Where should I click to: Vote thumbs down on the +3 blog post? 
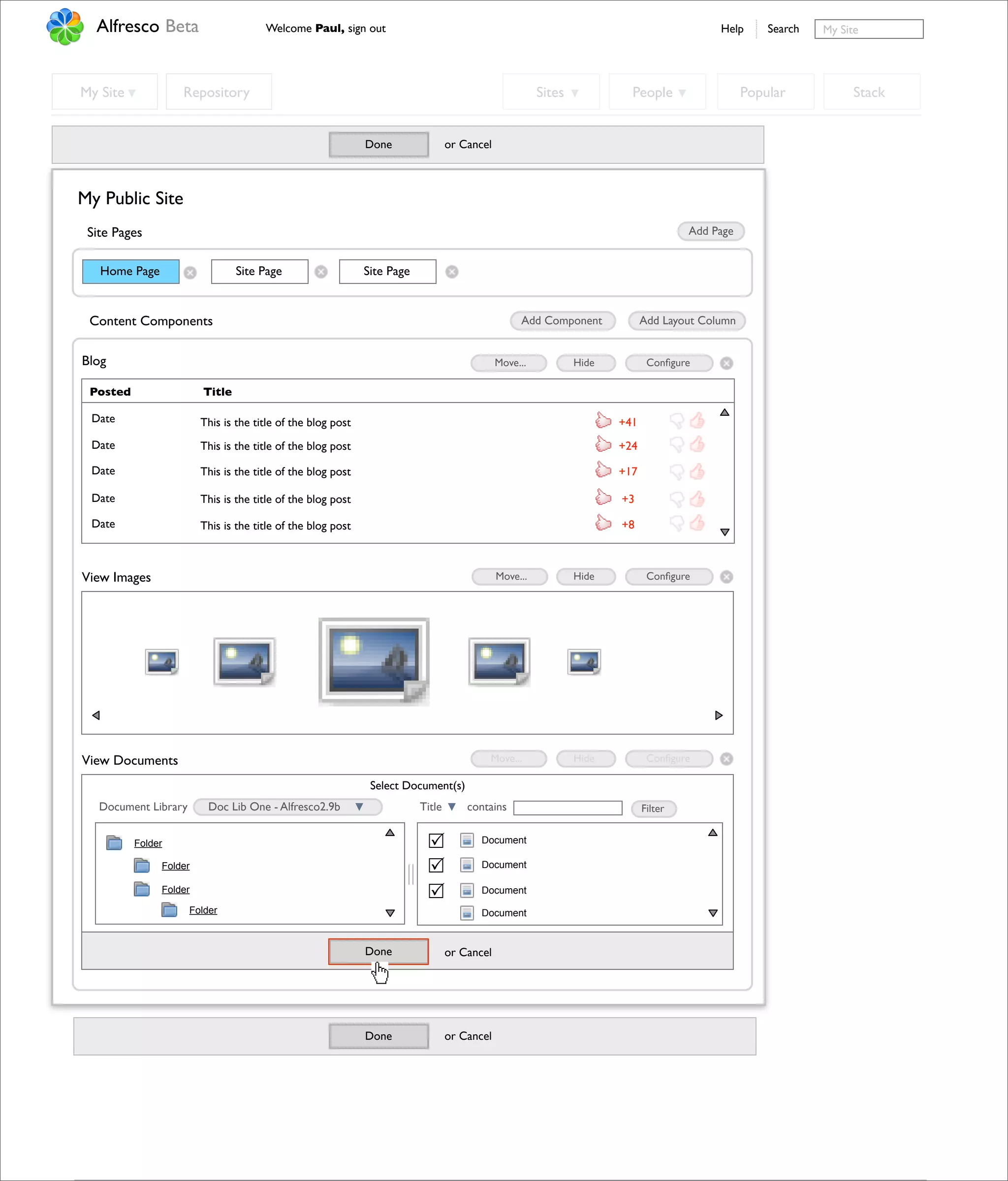pyautogui.click(x=676, y=499)
